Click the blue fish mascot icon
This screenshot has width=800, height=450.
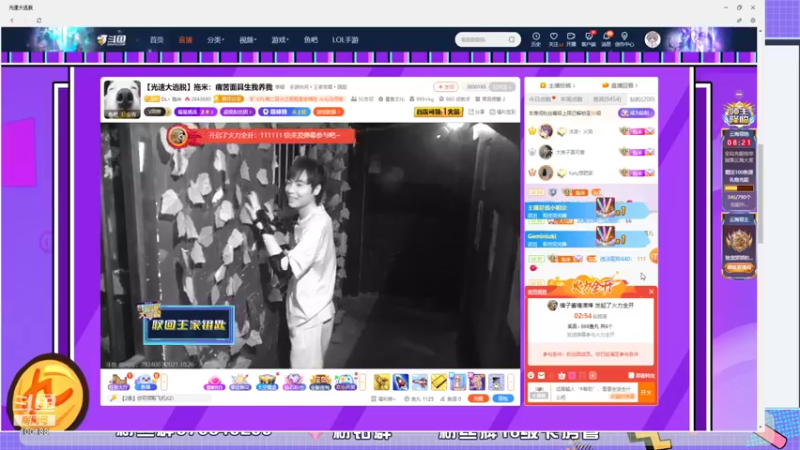tap(145, 382)
